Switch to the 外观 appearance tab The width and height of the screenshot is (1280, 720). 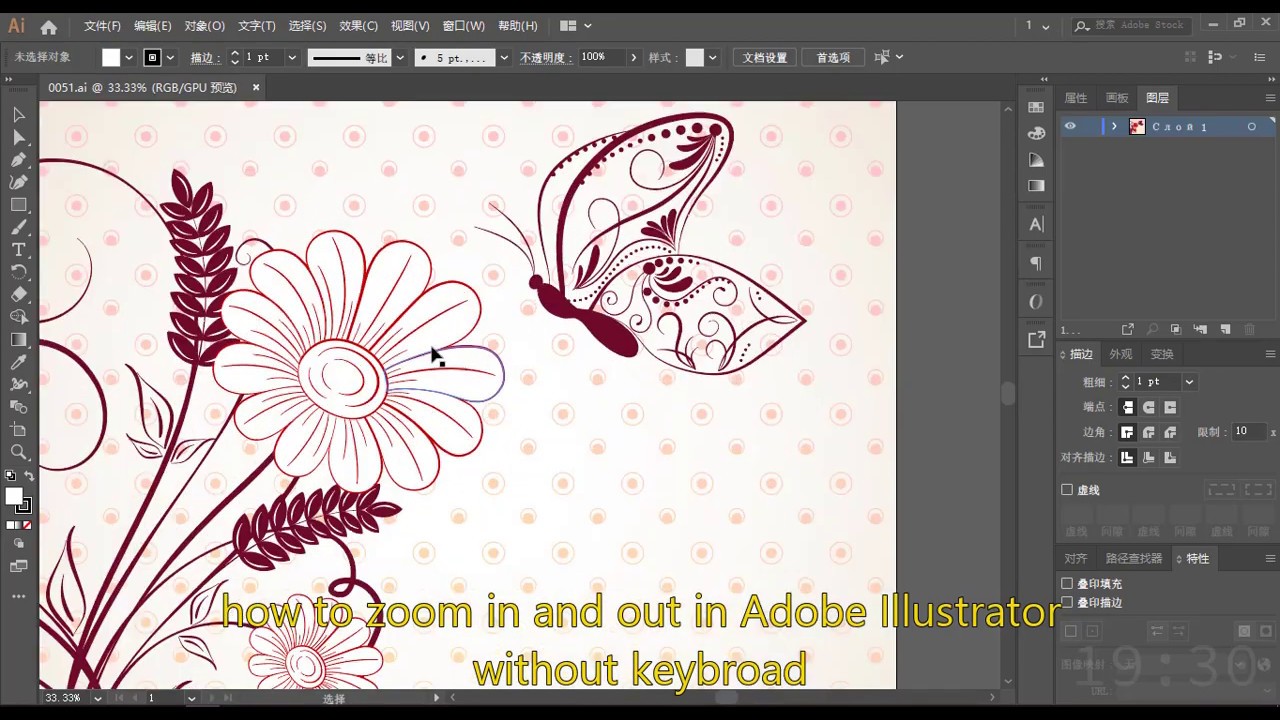1121,354
